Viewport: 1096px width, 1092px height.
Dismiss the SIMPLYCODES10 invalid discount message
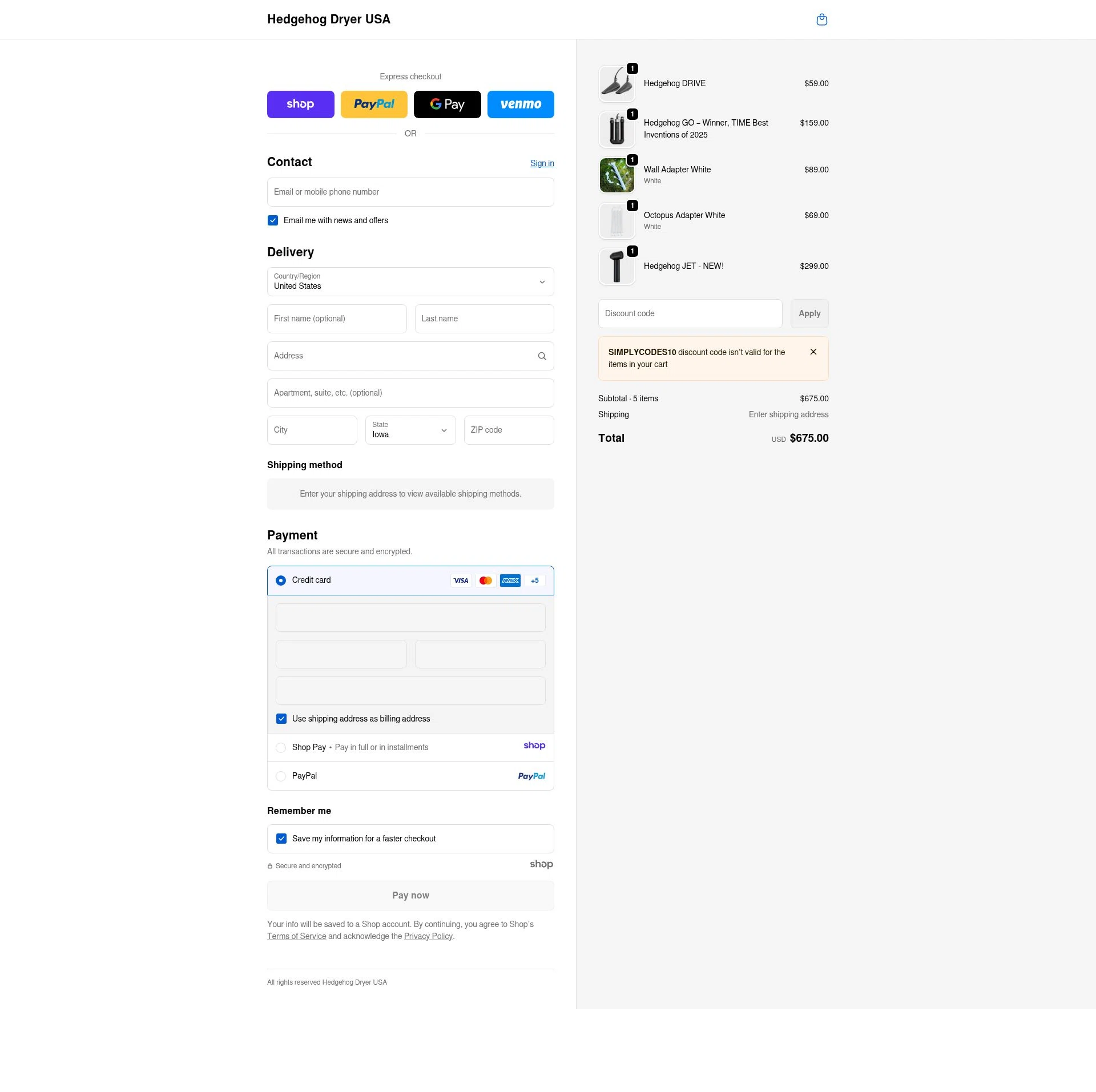[813, 352]
